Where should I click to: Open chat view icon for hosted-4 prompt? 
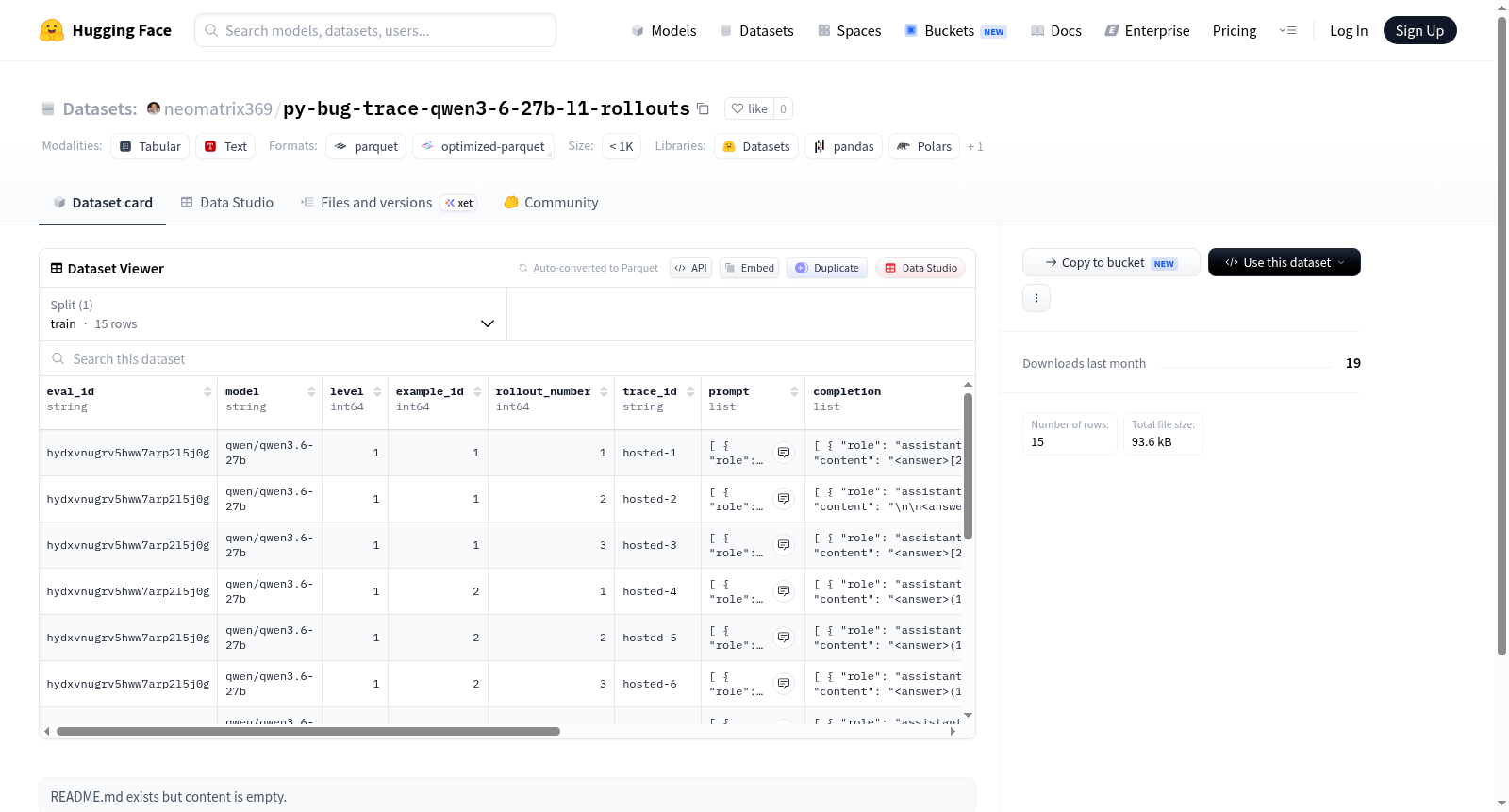(x=784, y=591)
